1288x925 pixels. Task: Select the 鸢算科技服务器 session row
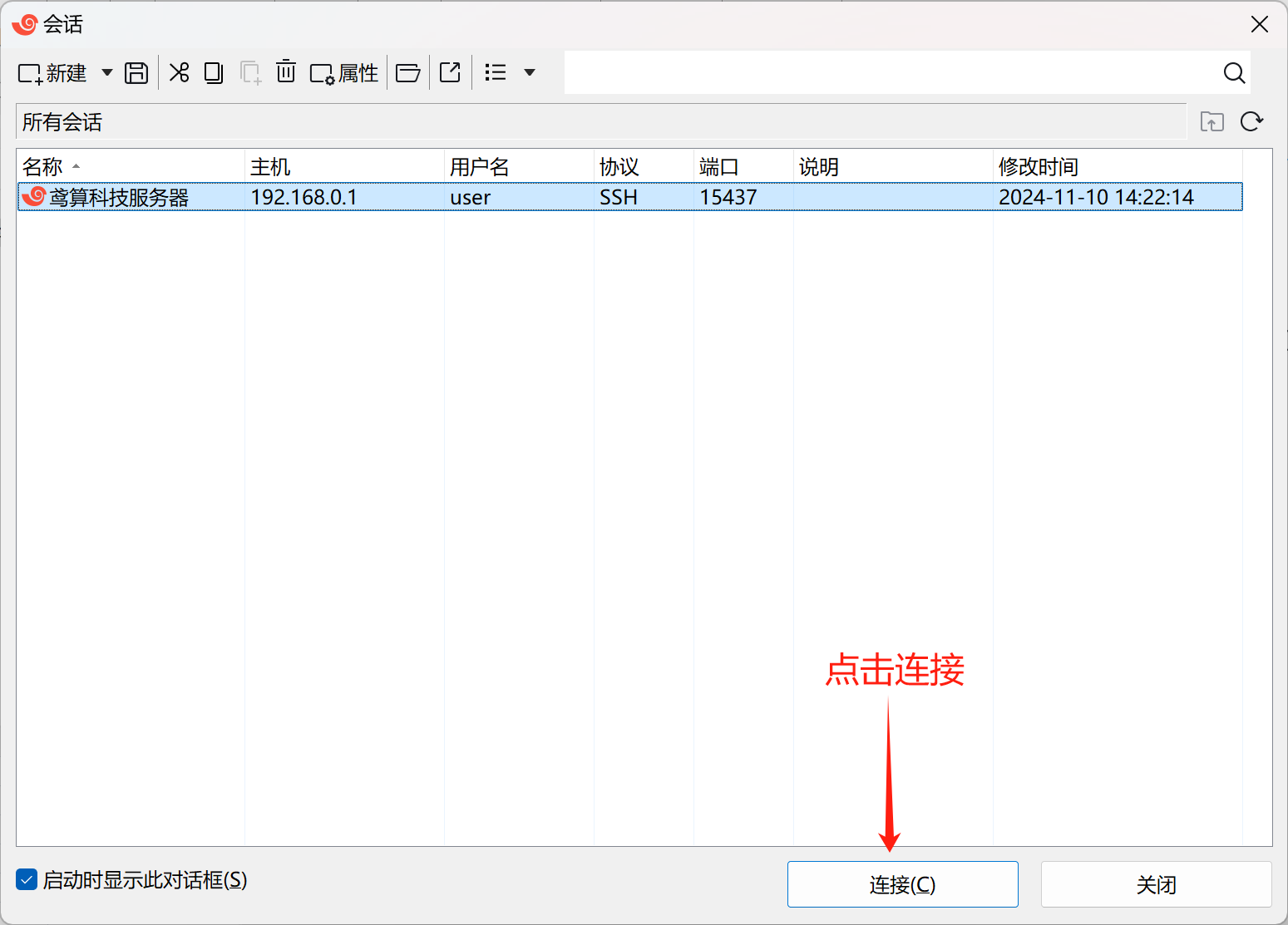(x=119, y=197)
